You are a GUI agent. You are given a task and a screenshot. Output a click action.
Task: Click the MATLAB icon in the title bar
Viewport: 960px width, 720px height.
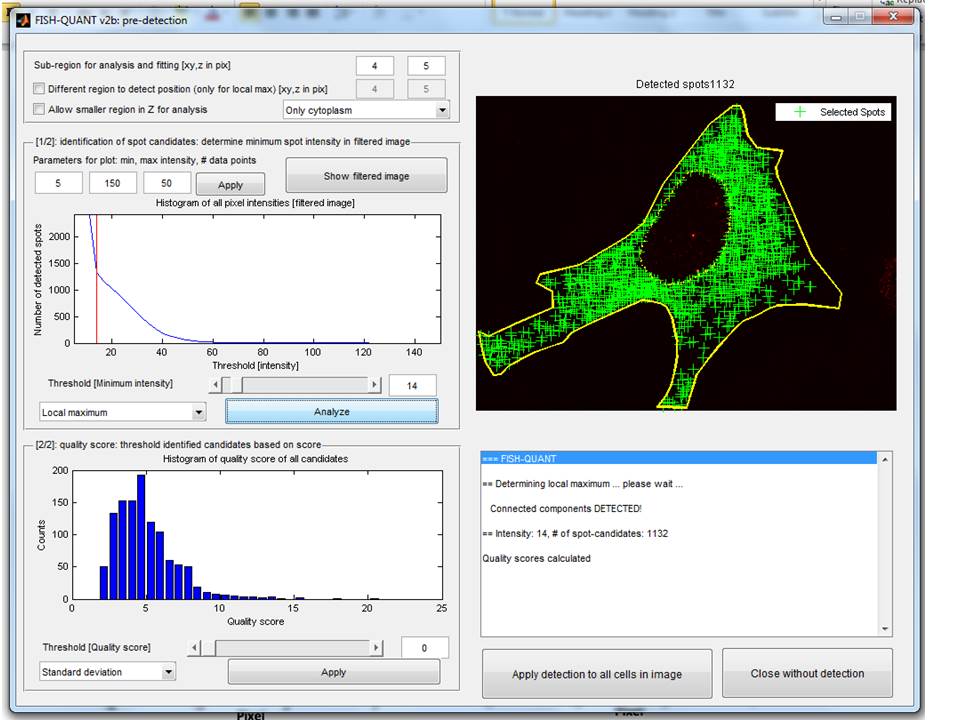click(23, 19)
